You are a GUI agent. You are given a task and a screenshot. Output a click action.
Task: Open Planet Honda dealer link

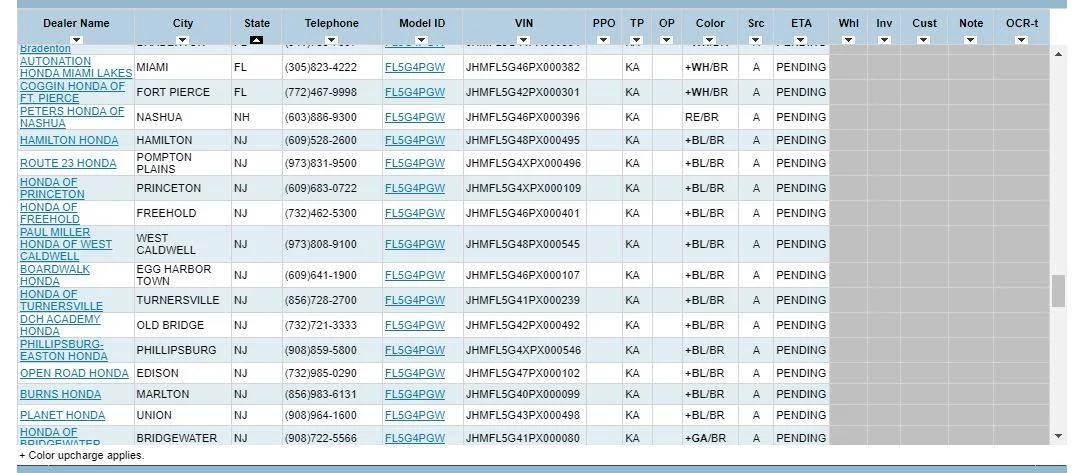click(63, 415)
